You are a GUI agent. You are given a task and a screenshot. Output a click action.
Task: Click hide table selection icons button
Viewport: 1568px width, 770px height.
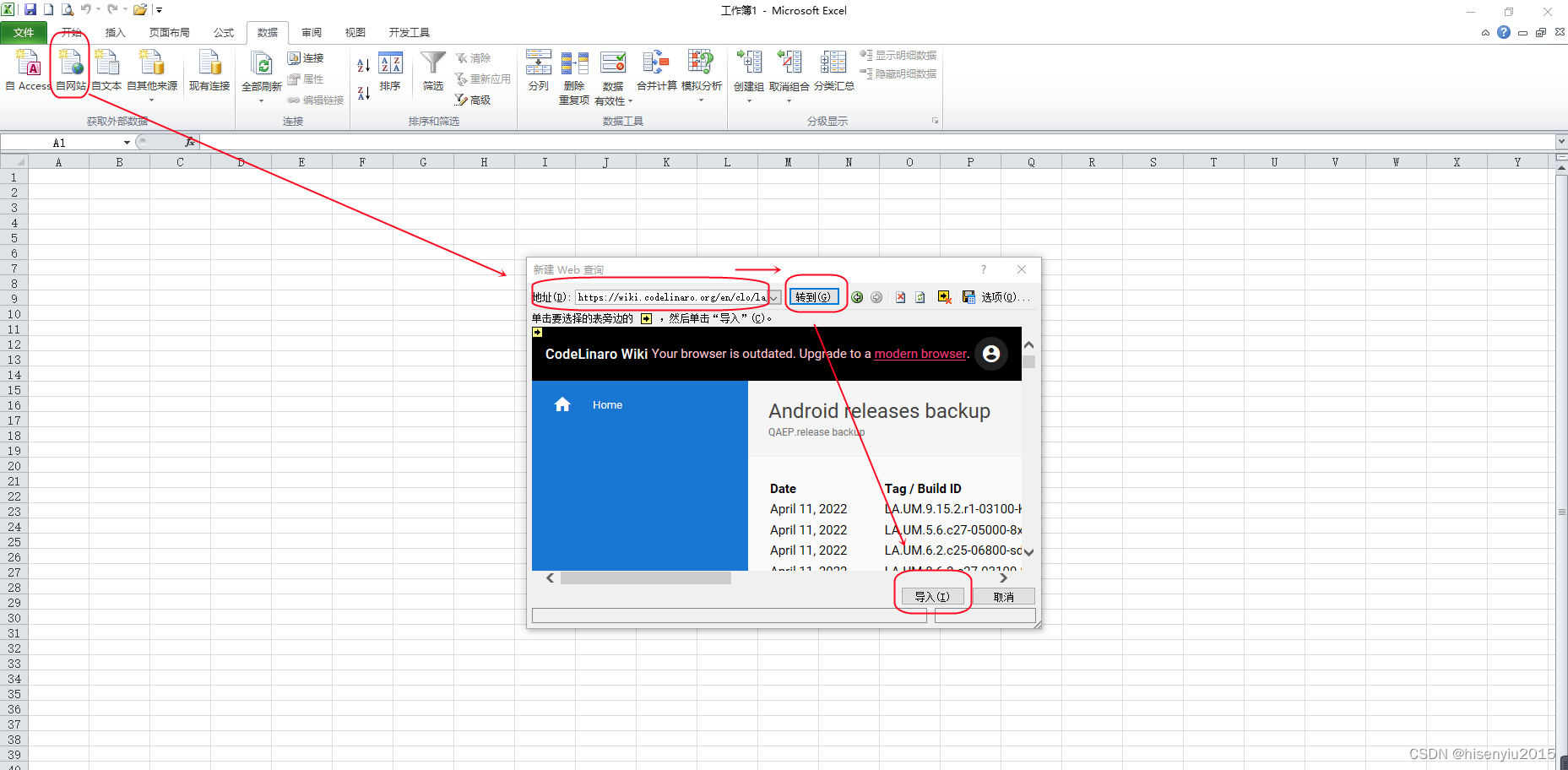coord(944,297)
